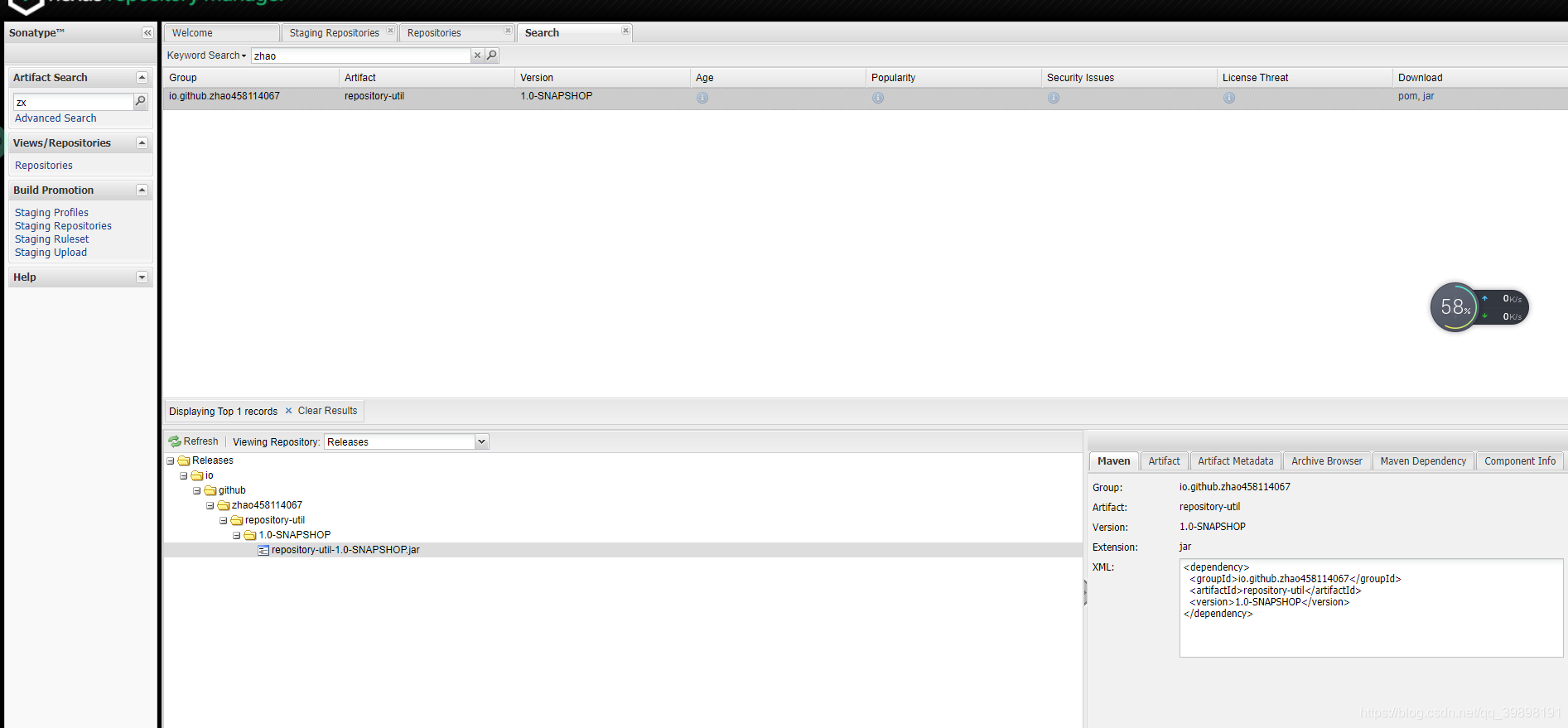Switch to the Repositories tab
Screen dimensions: 1568x728
[x=434, y=33]
